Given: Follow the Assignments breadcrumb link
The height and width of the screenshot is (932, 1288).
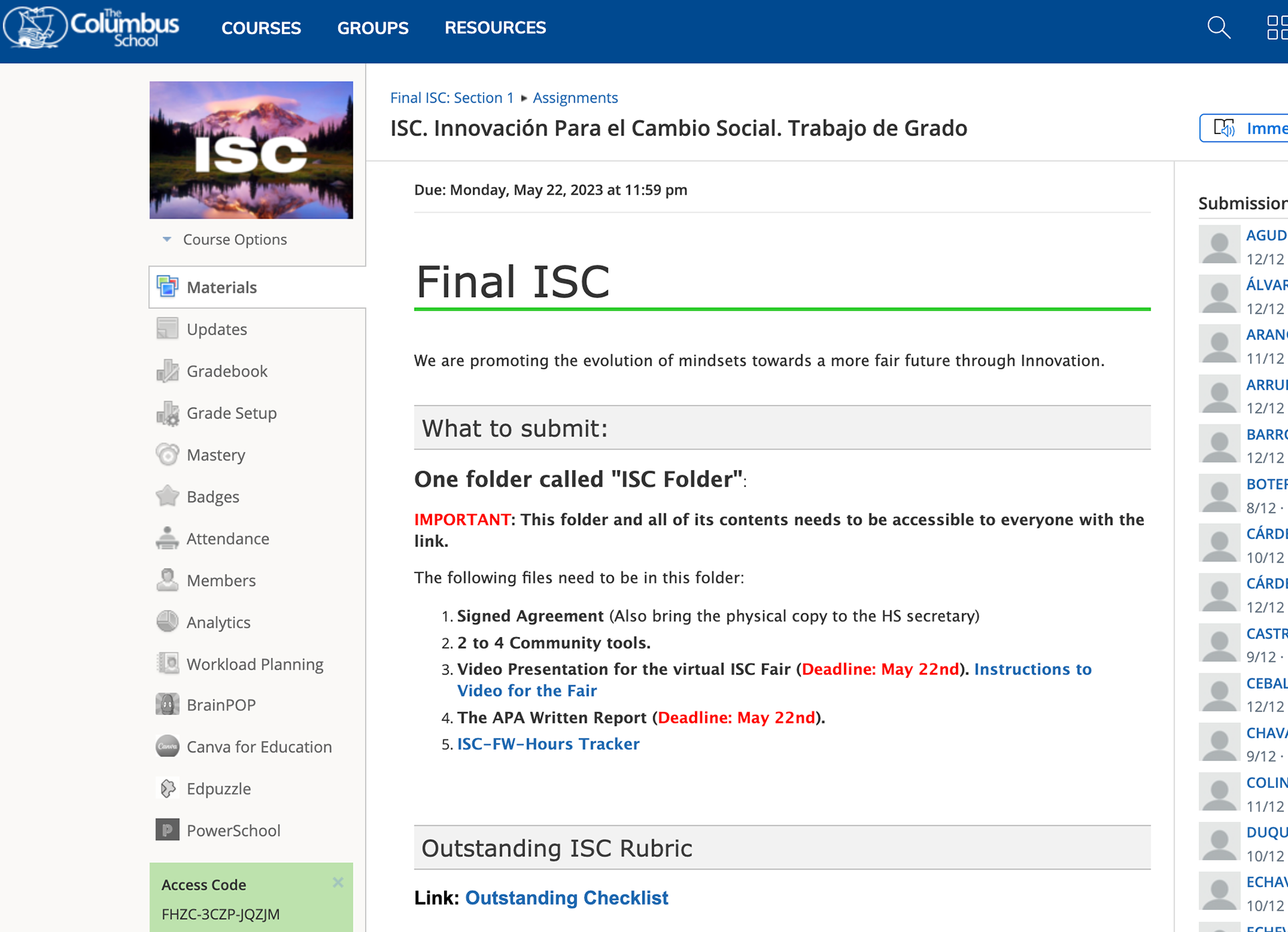Looking at the screenshot, I should 575,98.
